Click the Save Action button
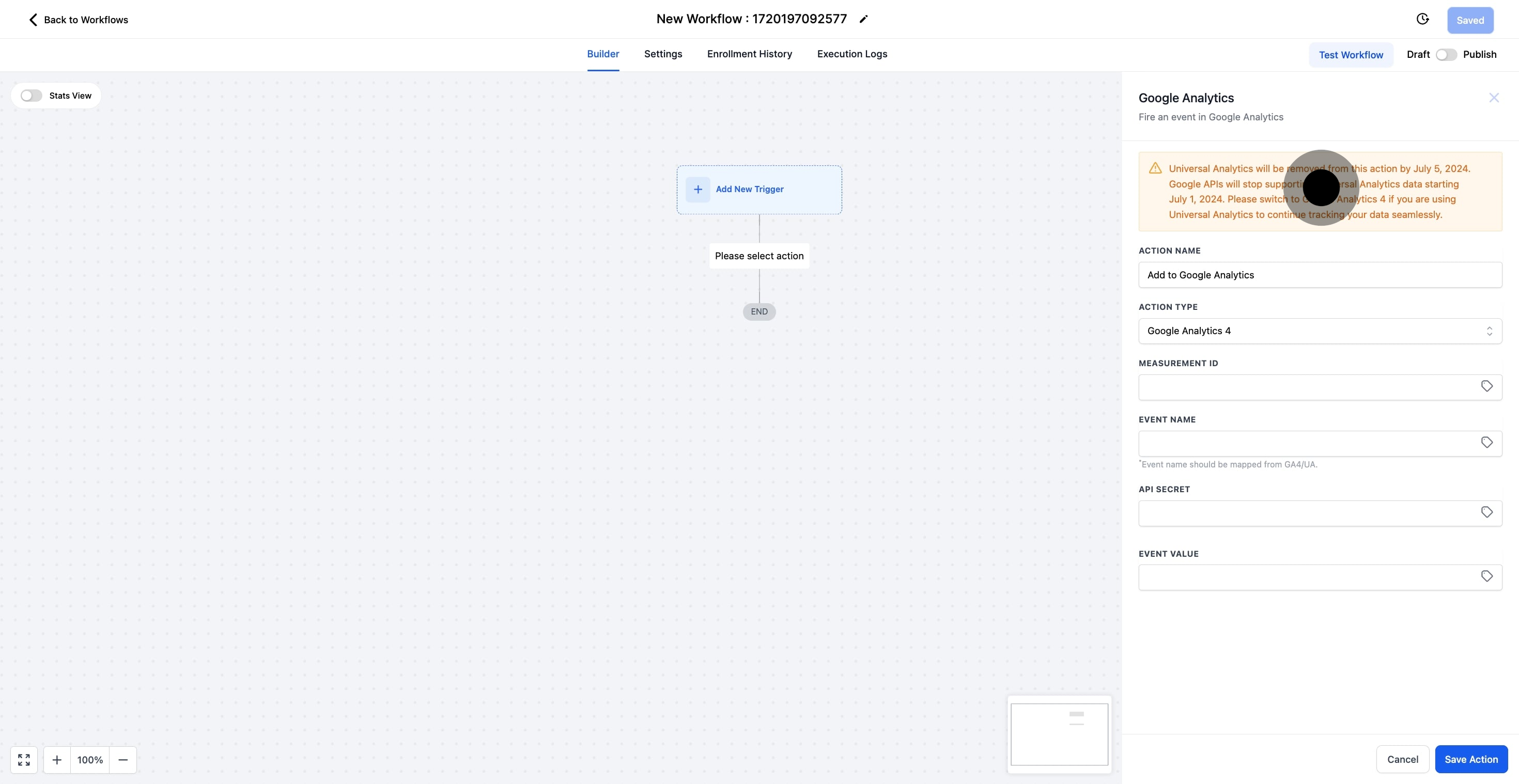The height and width of the screenshot is (784, 1519). pos(1470,759)
